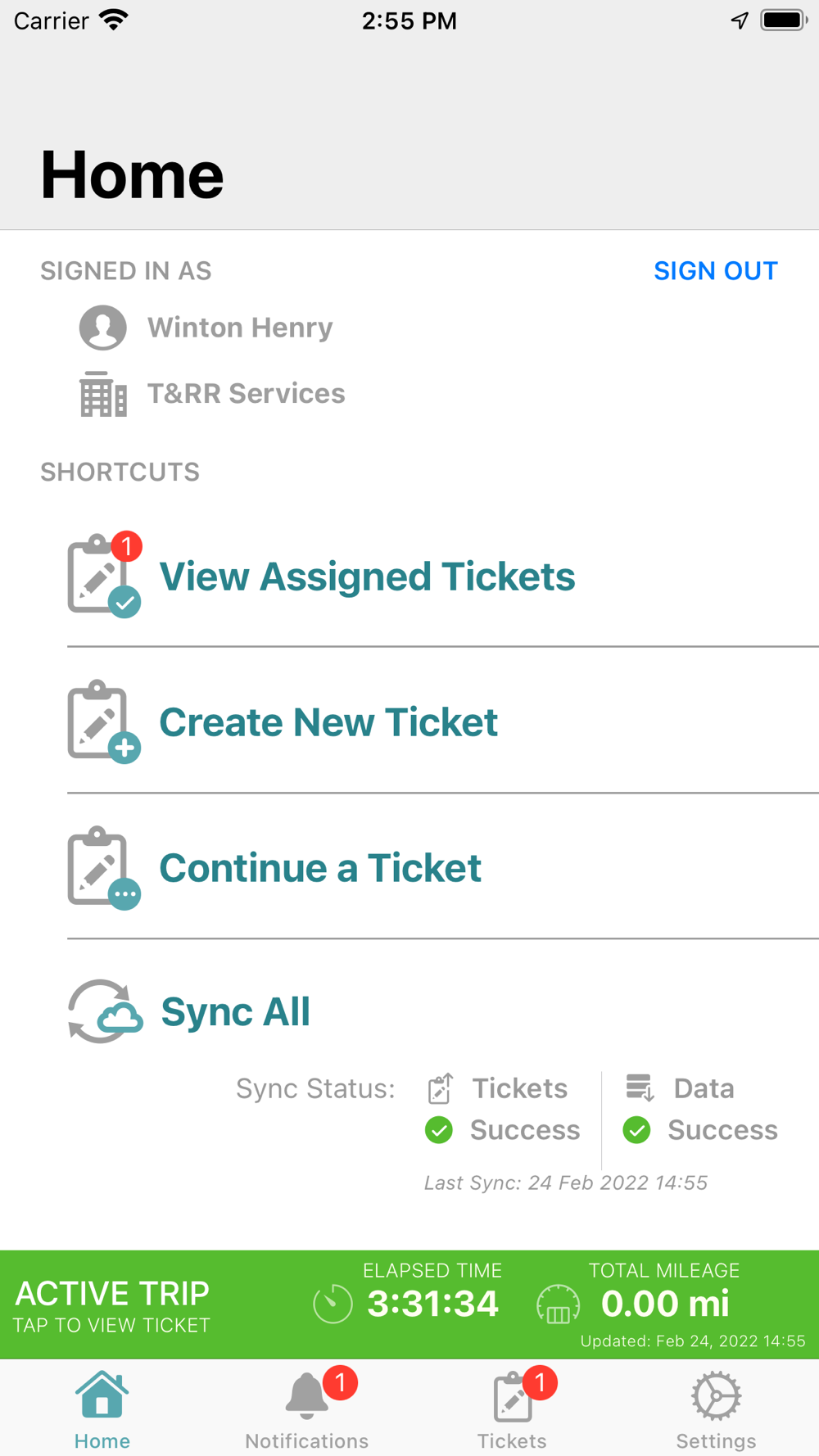Image resolution: width=819 pixels, height=1456 pixels.
Task: Tap the Create New Ticket clipboard icon
Action: click(x=104, y=721)
